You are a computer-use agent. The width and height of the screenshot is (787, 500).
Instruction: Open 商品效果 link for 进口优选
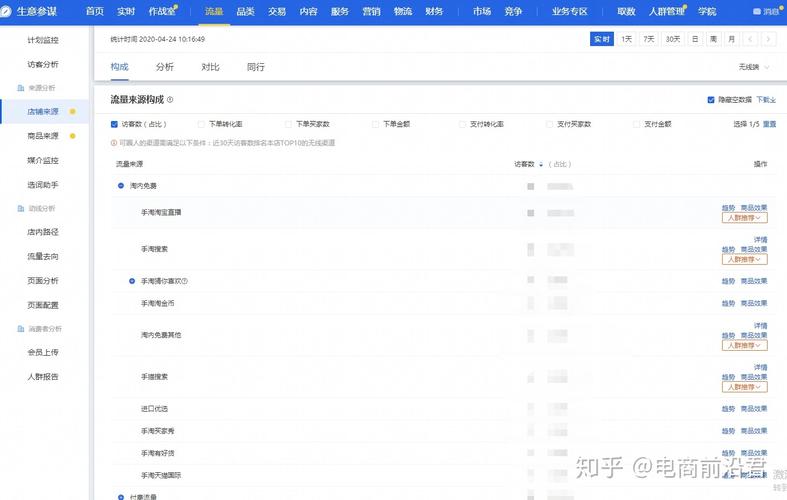tap(754, 409)
